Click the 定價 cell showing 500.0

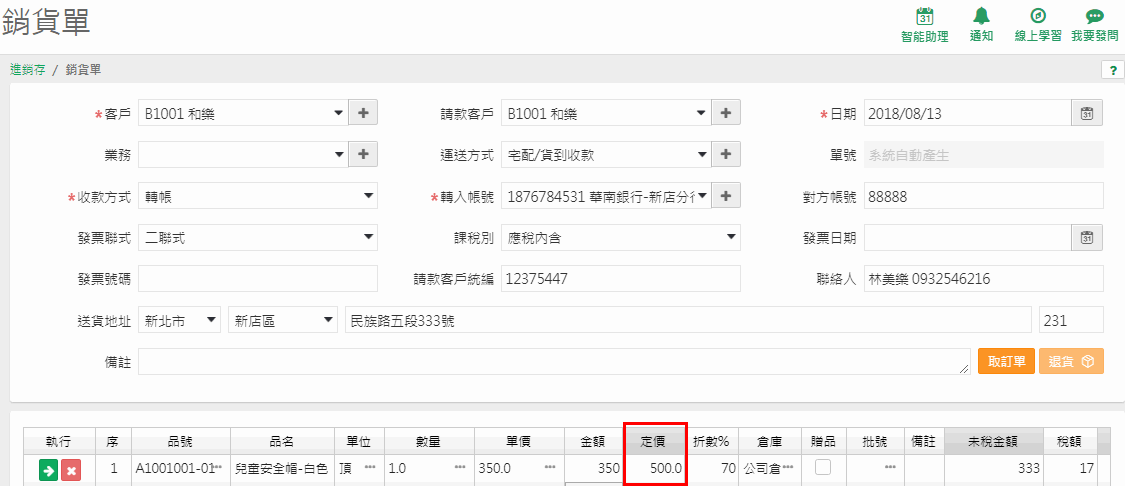pos(655,469)
